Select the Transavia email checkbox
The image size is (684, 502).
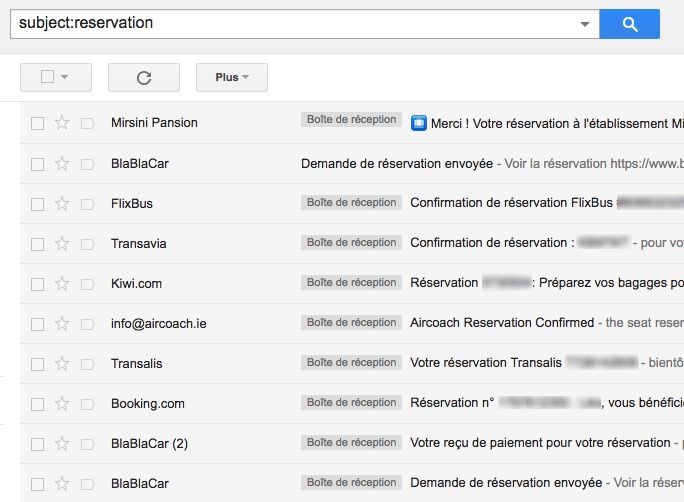click(37, 243)
